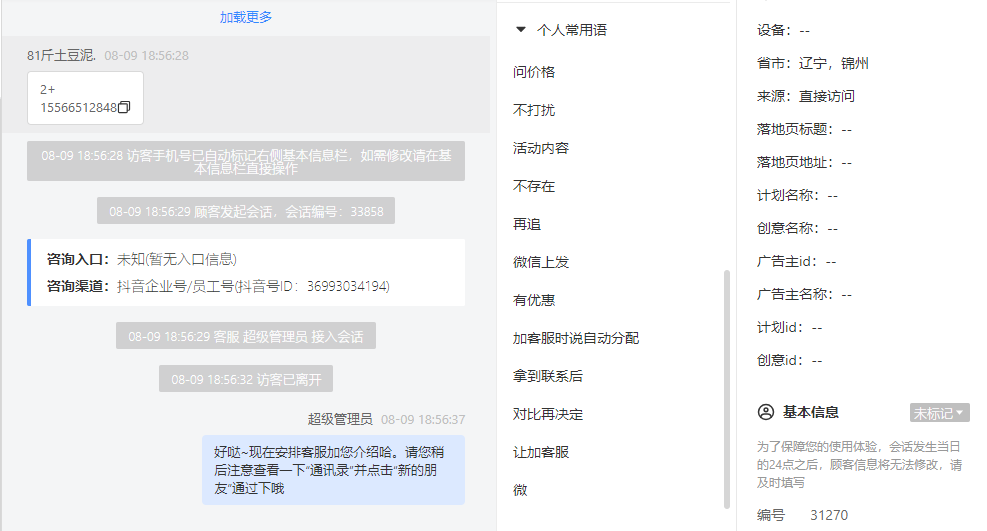
Task: Insert the 加客服时说自动分配 phrase
Action: [576, 338]
